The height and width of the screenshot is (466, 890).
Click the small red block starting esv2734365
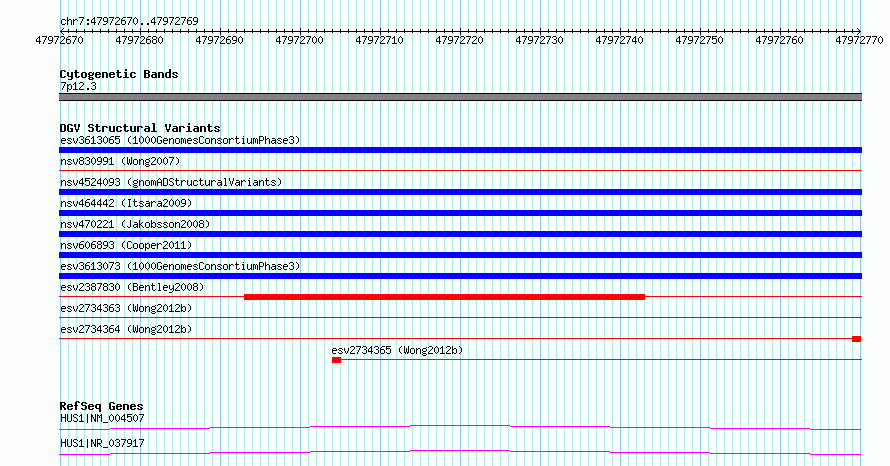(337, 360)
